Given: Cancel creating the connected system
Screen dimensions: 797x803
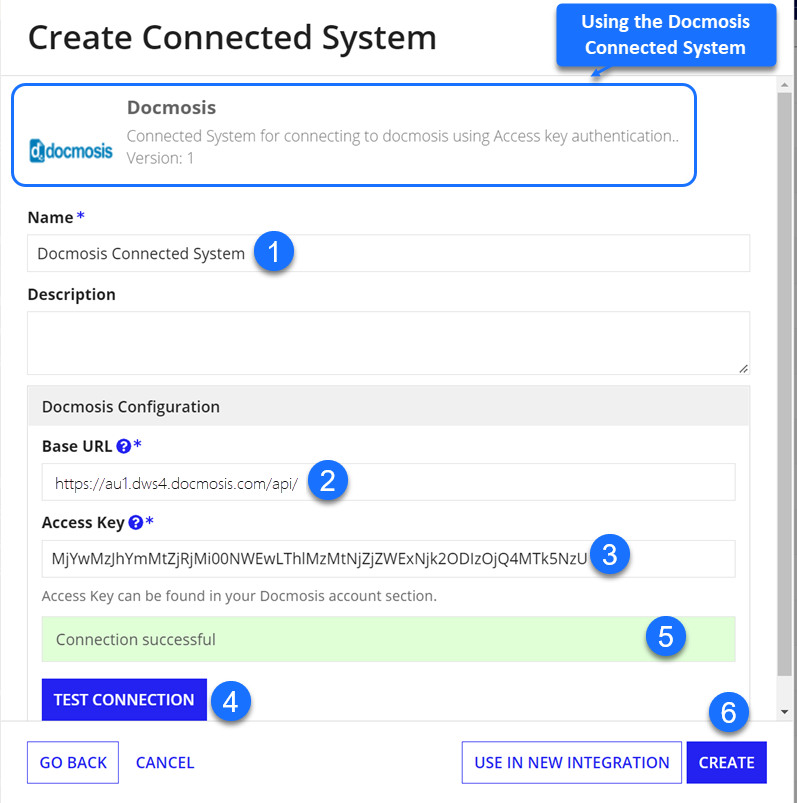Looking at the screenshot, I should pyautogui.click(x=165, y=763).
